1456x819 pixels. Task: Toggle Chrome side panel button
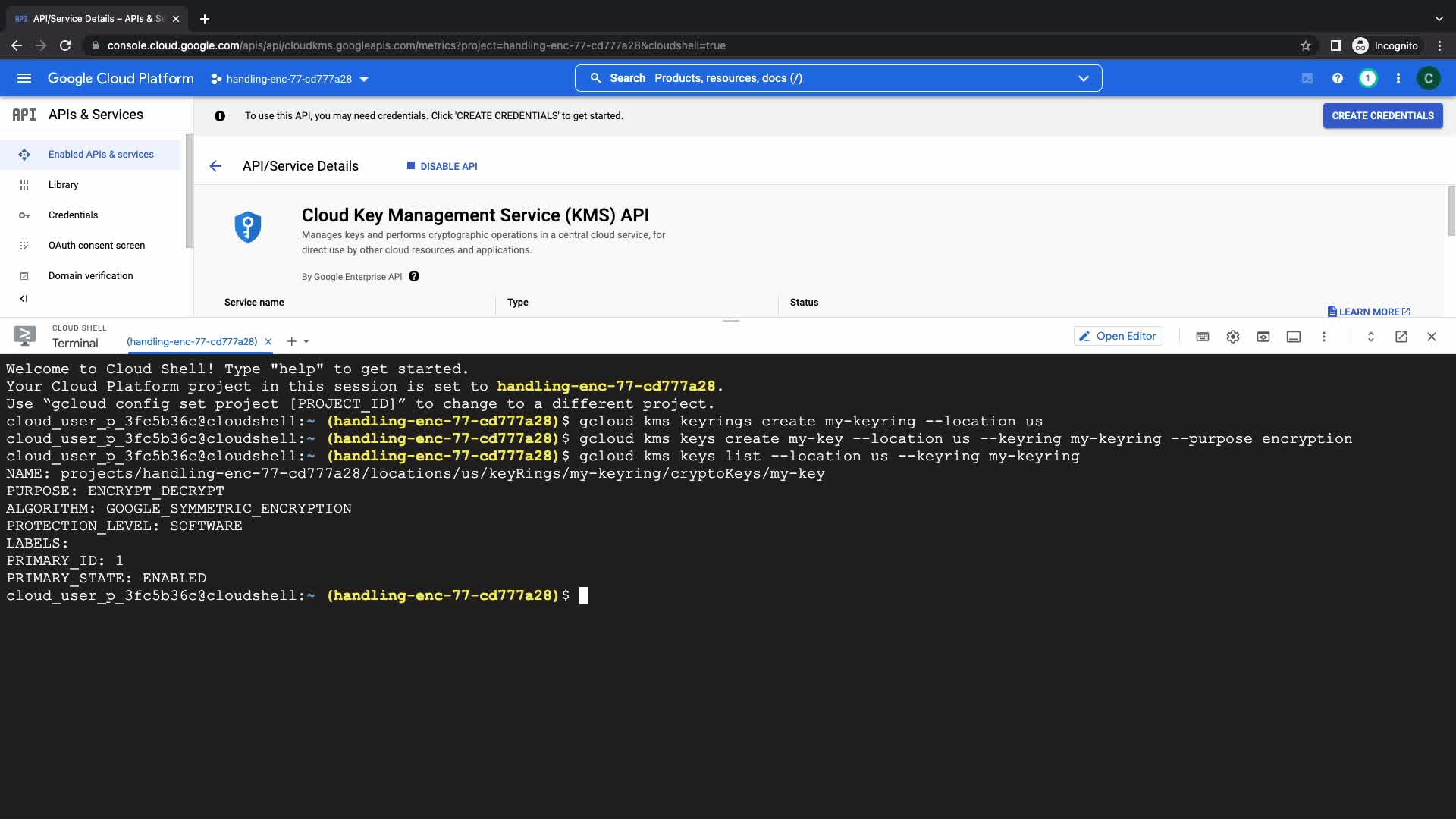1335,45
